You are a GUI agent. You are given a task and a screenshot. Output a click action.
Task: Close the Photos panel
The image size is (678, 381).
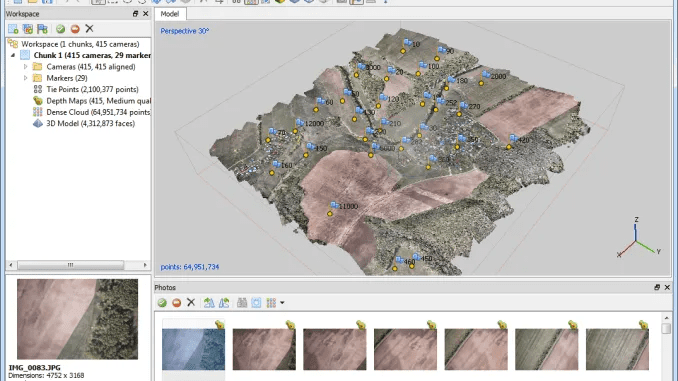pos(667,287)
